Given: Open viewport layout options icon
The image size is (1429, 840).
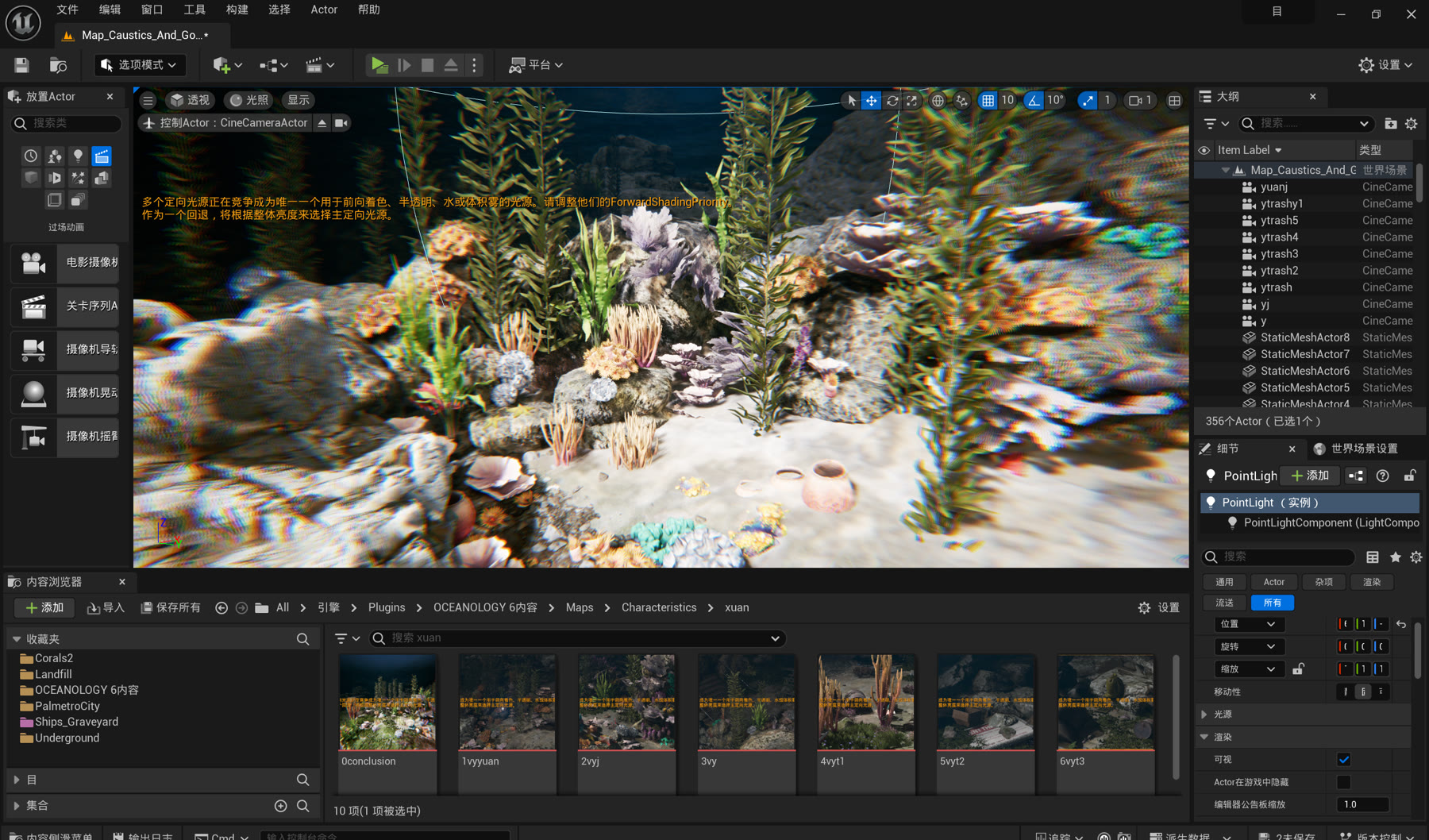Looking at the screenshot, I should pyautogui.click(x=1174, y=100).
